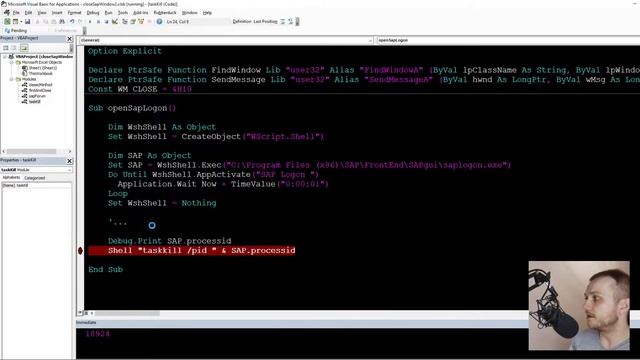Click the Reset stop icon
The height and width of the screenshot is (360, 640).
click(x=107, y=21)
